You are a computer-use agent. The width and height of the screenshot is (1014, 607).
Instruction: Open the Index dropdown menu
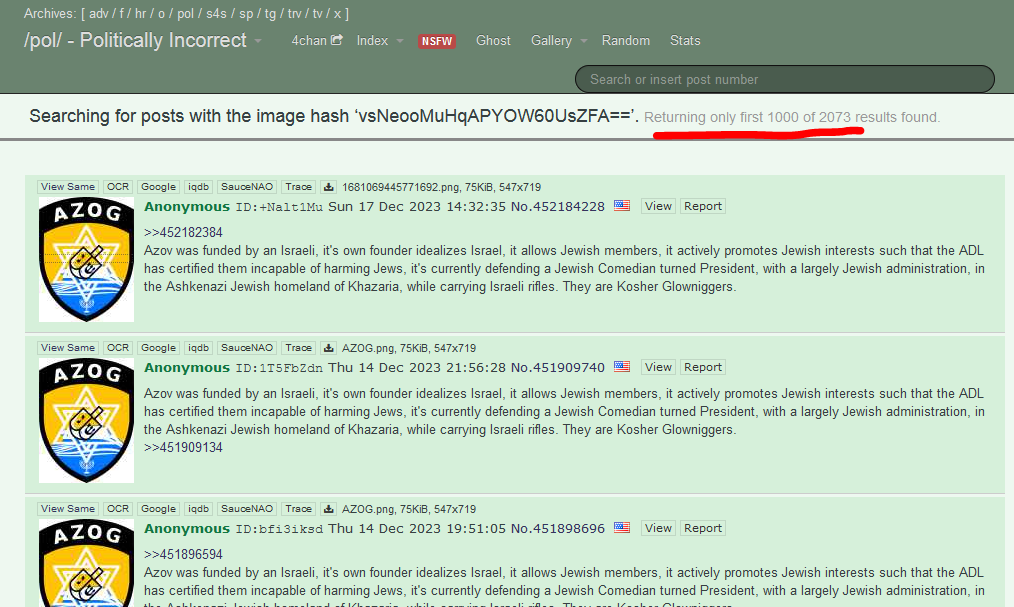(x=380, y=40)
